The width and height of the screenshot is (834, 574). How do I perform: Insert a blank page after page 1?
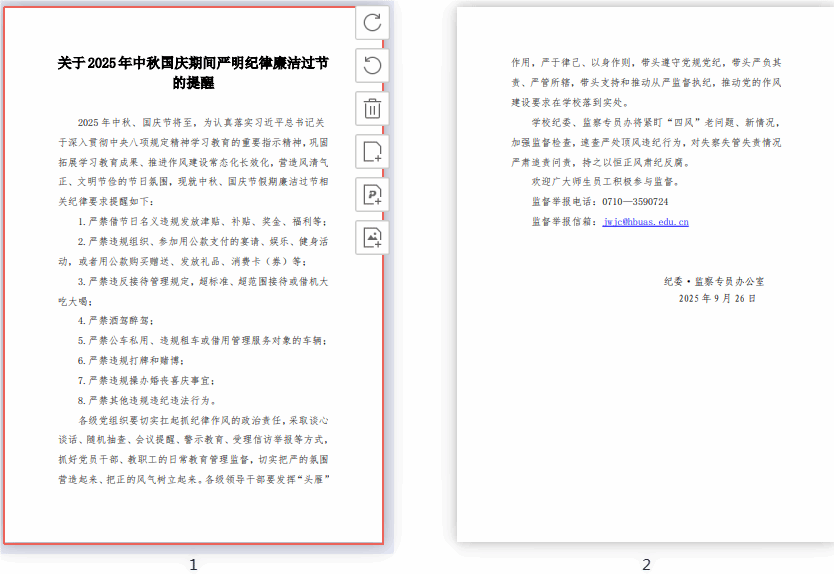coord(372,152)
